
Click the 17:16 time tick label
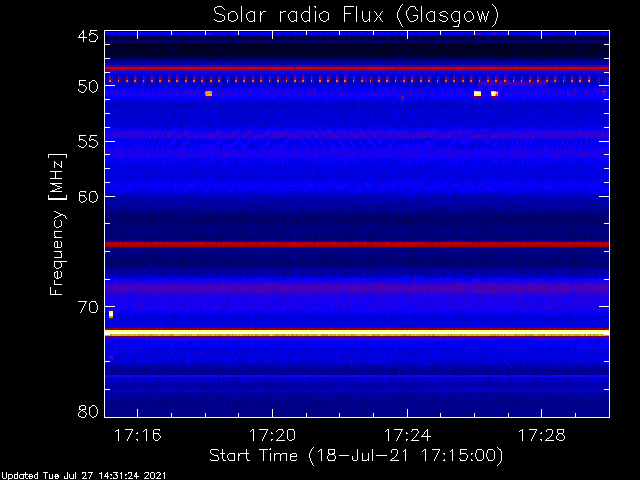coord(138,436)
